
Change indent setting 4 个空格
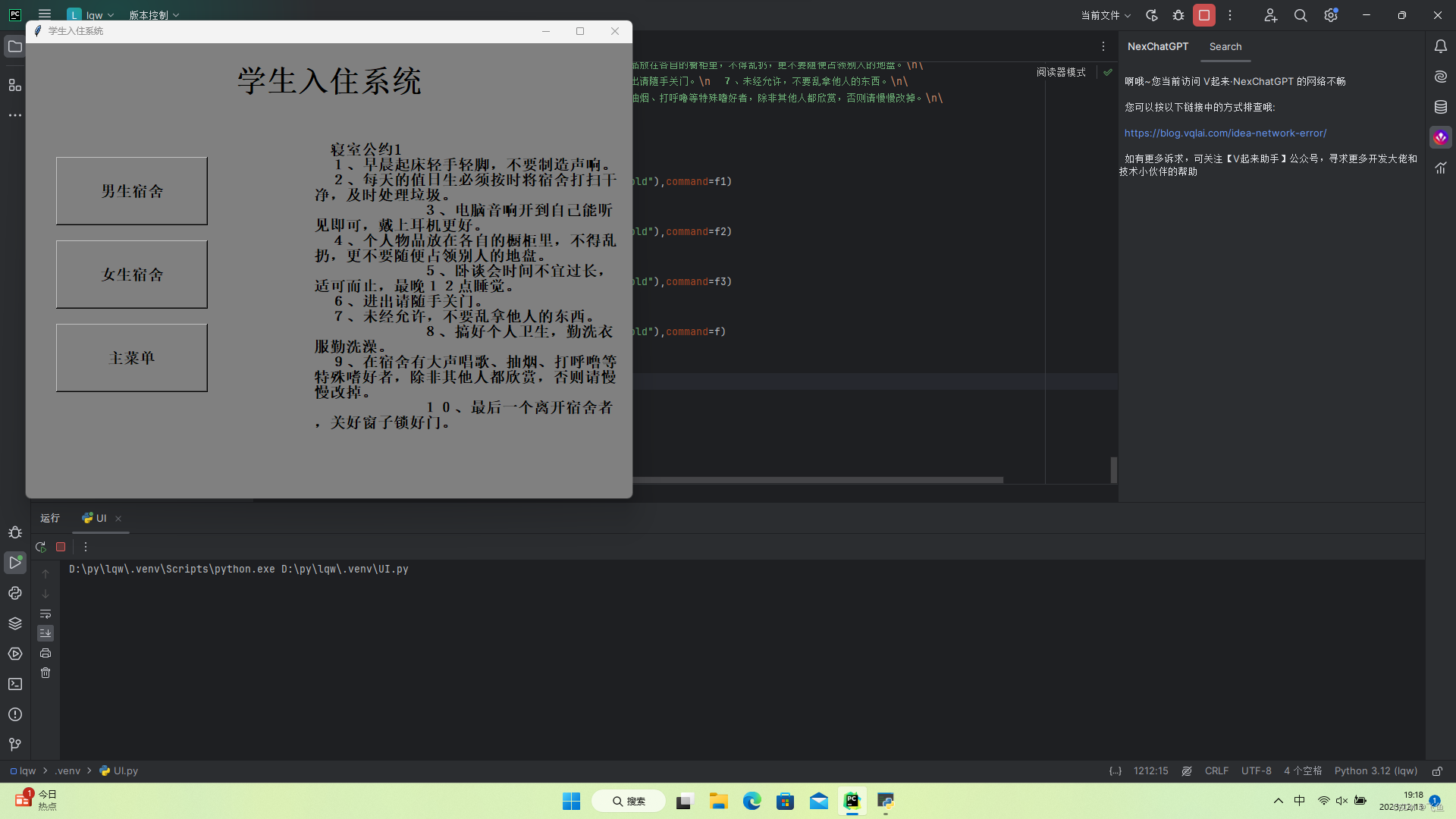pos(1302,771)
